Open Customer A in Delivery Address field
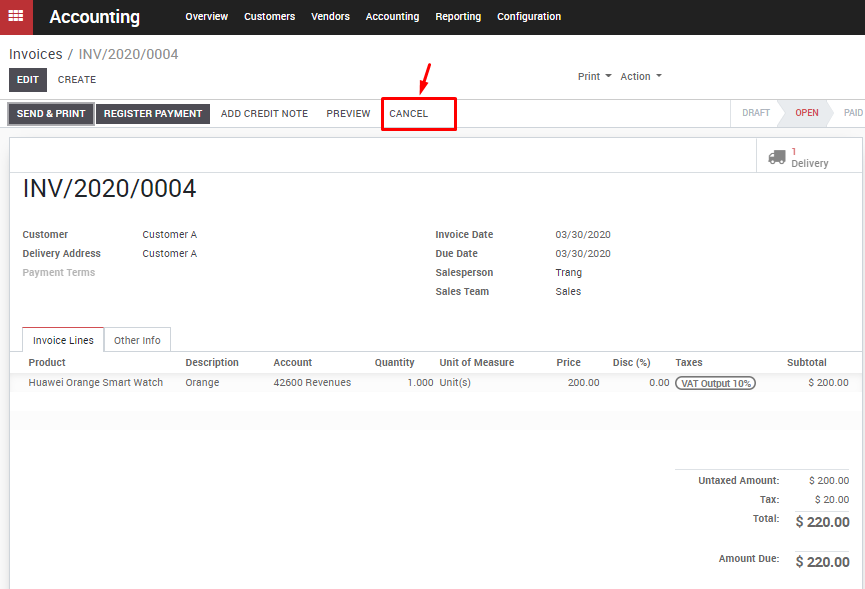This screenshot has width=865, height=589. [x=169, y=254]
